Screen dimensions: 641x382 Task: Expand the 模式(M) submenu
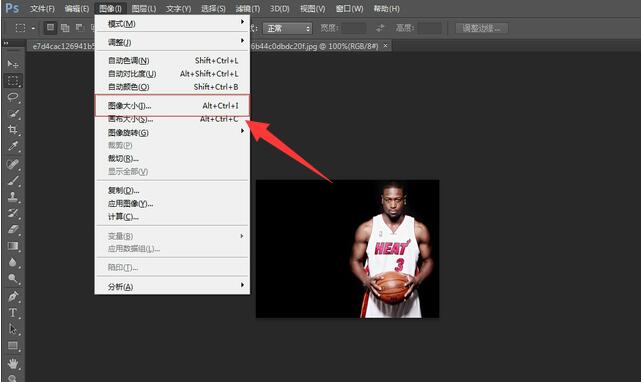[x=172, y=24]
